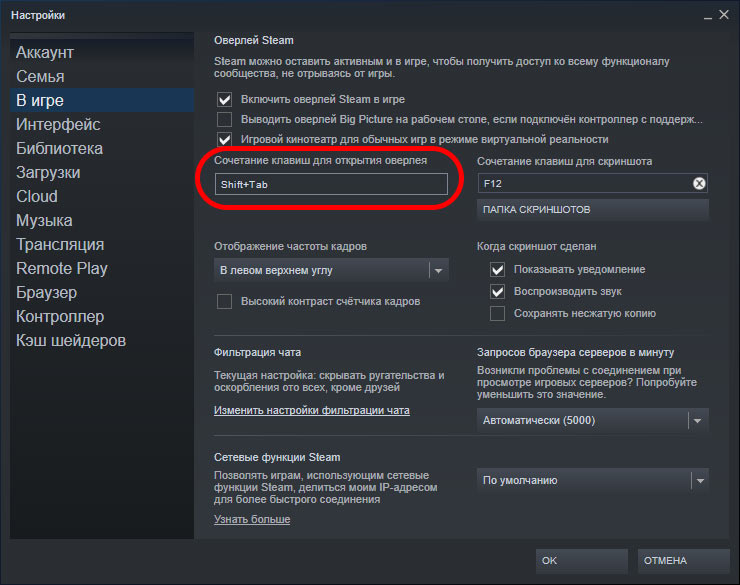Disable "Воспроизводить звук" checkbox
The height and width of the screenshot is (585, 740).
pos(497,292)
